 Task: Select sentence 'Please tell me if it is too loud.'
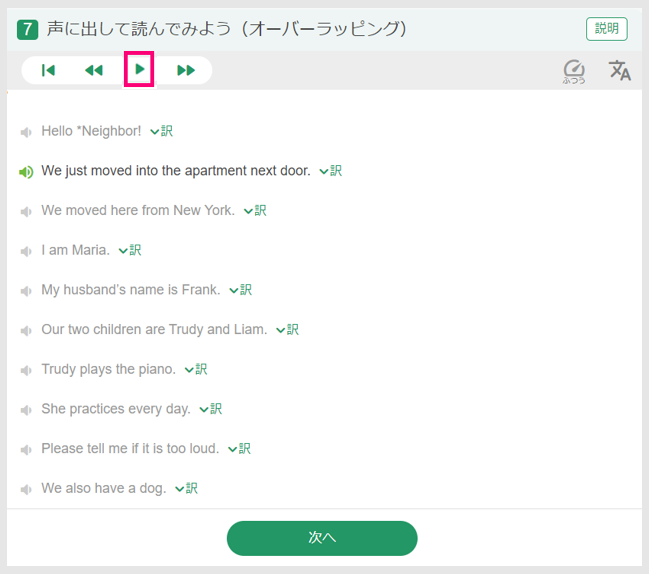(130, 449)
